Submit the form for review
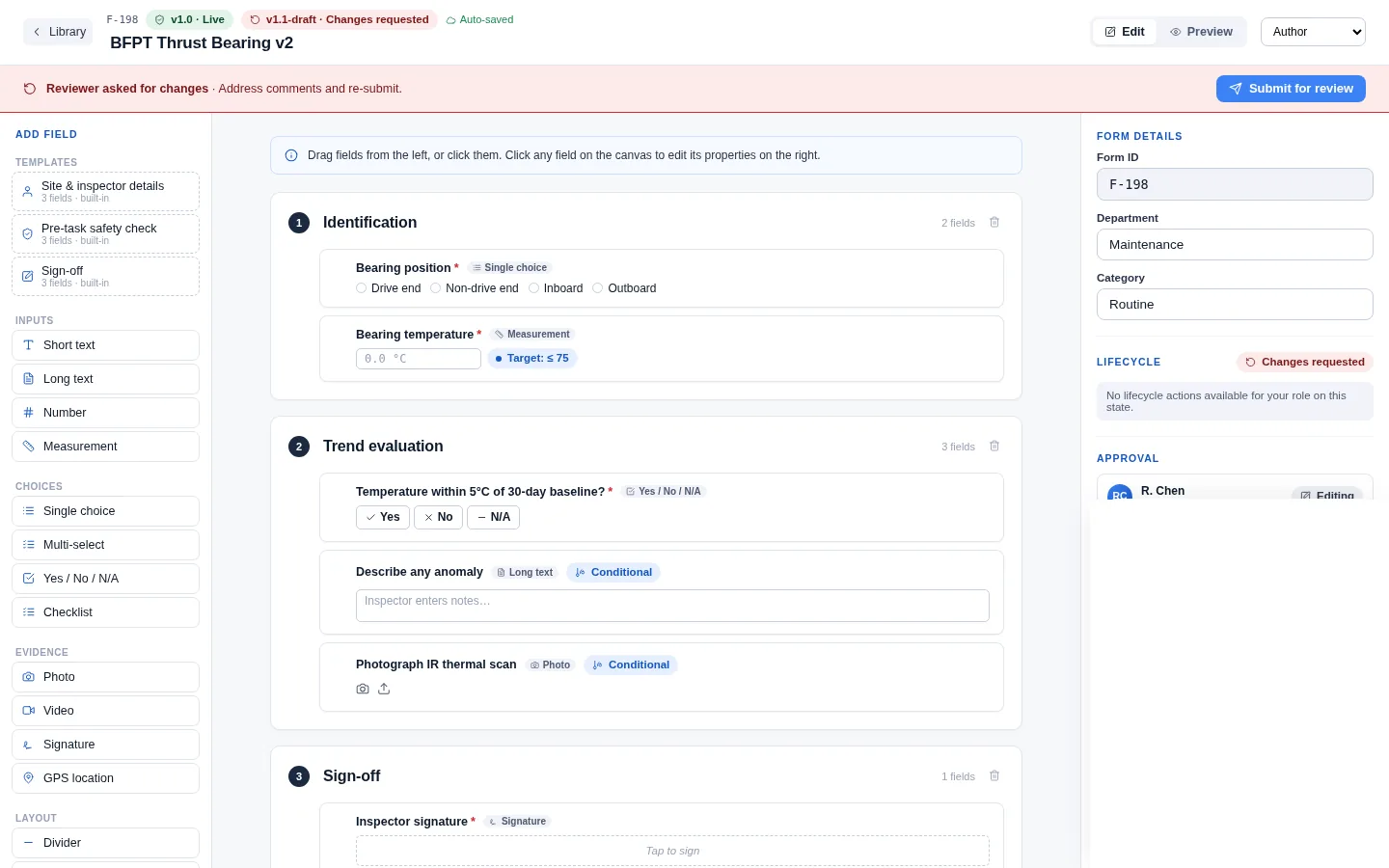Image resolution: width=1389 pixels, height=868 pixels. (1291, 89)
